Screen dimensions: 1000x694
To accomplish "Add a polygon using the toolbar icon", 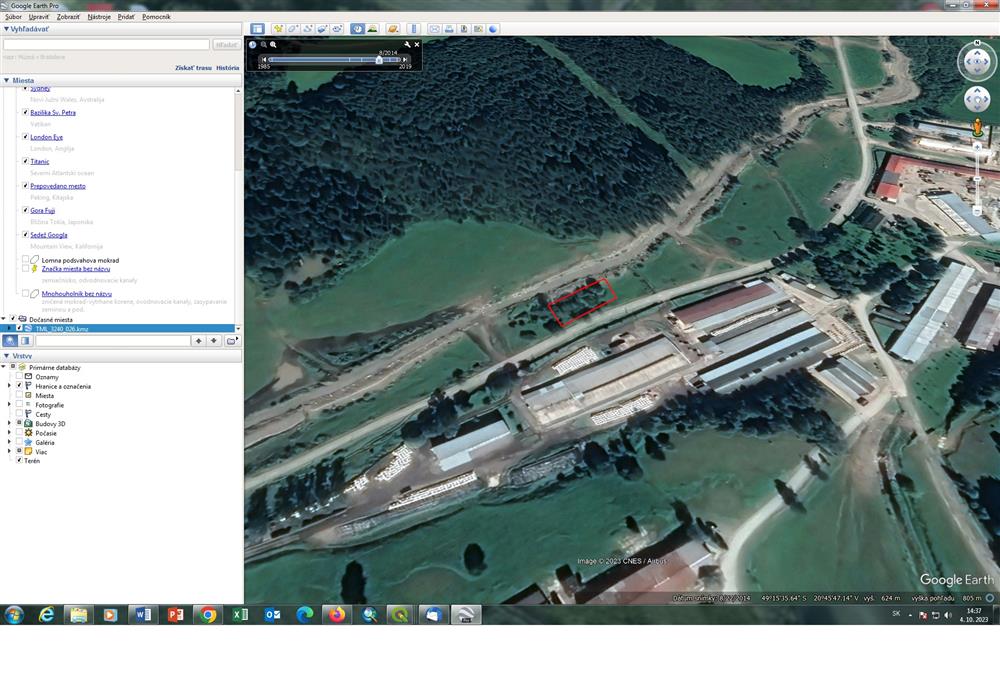I will [293, 29].
